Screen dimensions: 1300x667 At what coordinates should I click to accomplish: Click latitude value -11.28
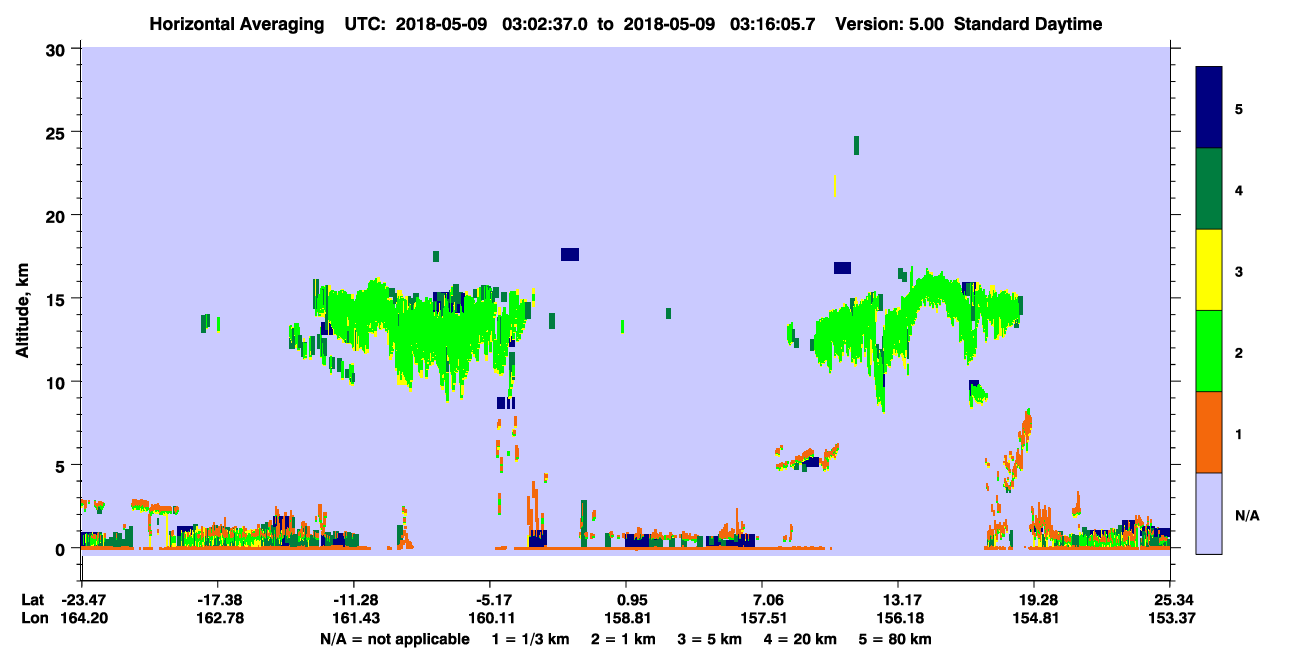coord(354,599)
